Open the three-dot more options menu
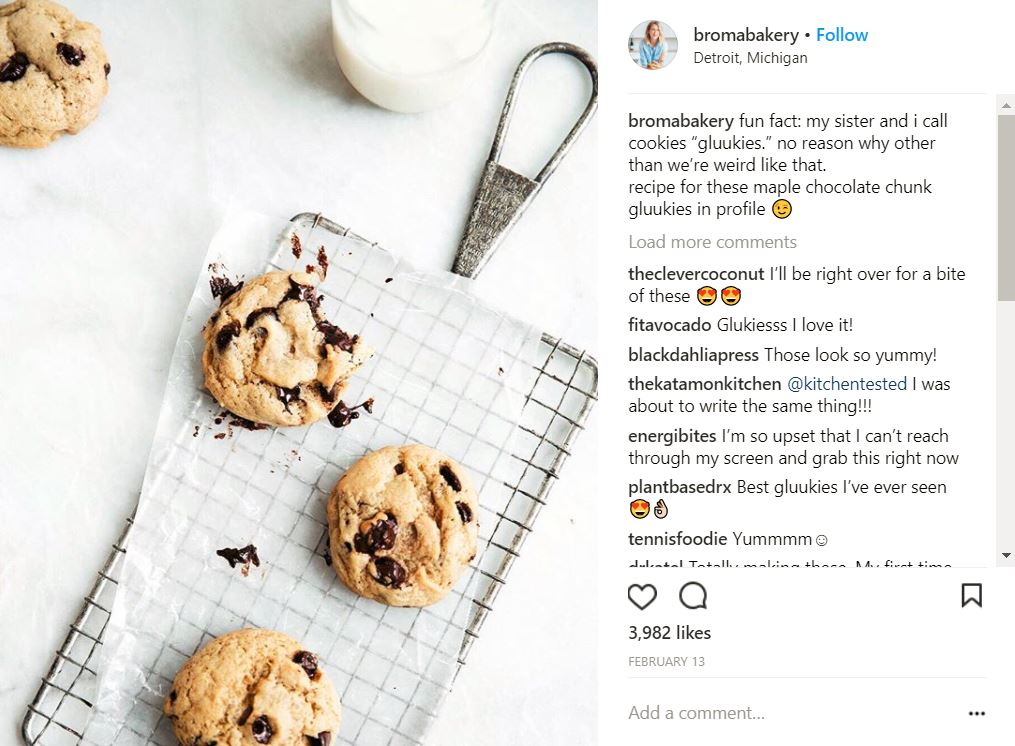 tap(976, 714)
